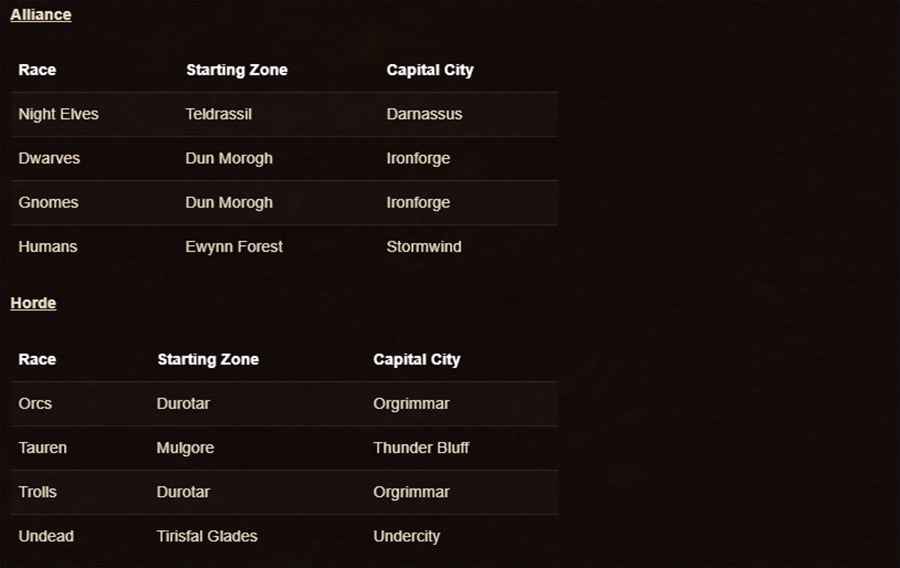
Task: Click the Darnassus capital city entry
Action: coord(424,114)
